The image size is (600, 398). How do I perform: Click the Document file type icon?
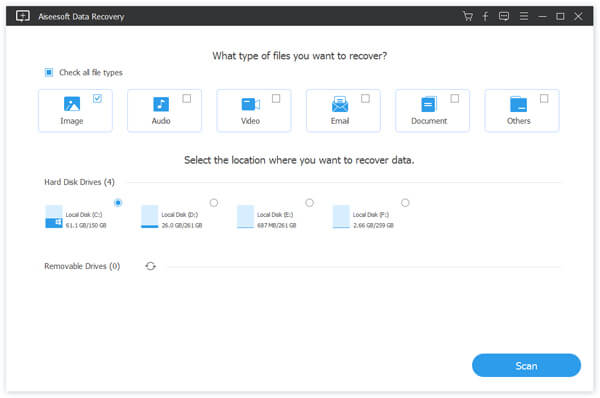coord(429,104)
